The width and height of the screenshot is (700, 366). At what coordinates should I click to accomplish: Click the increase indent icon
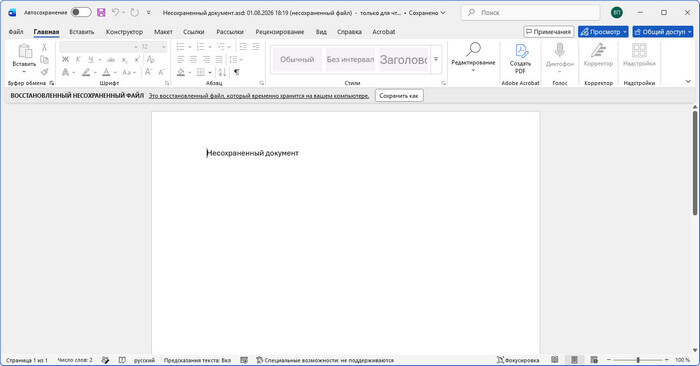(255, 47)
